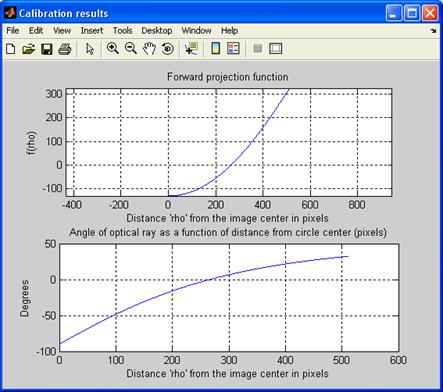Select the Pan hand tool

[149, 49]
